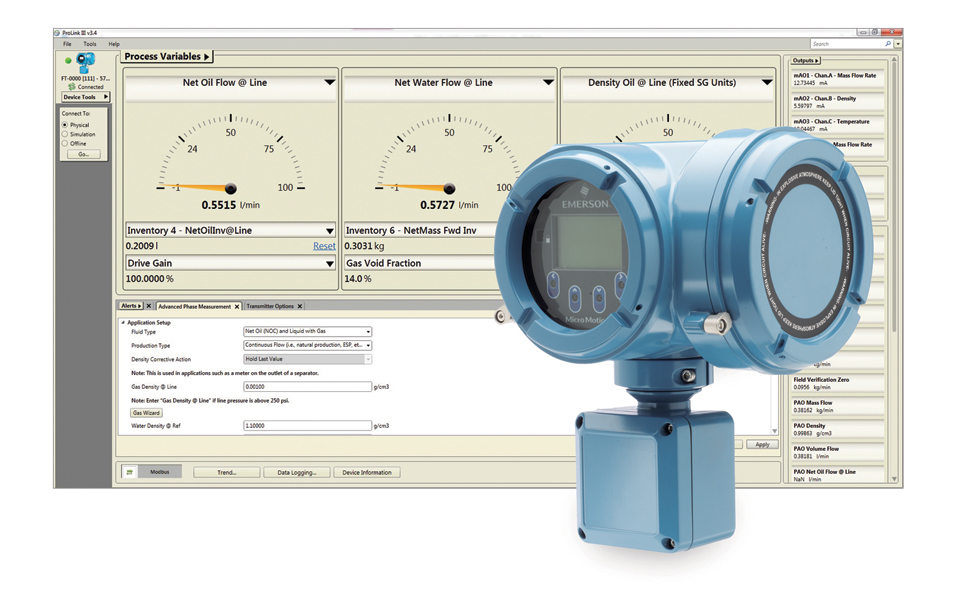Select the Physical connection radio button
956x600 pixels.
pos(65,124)
